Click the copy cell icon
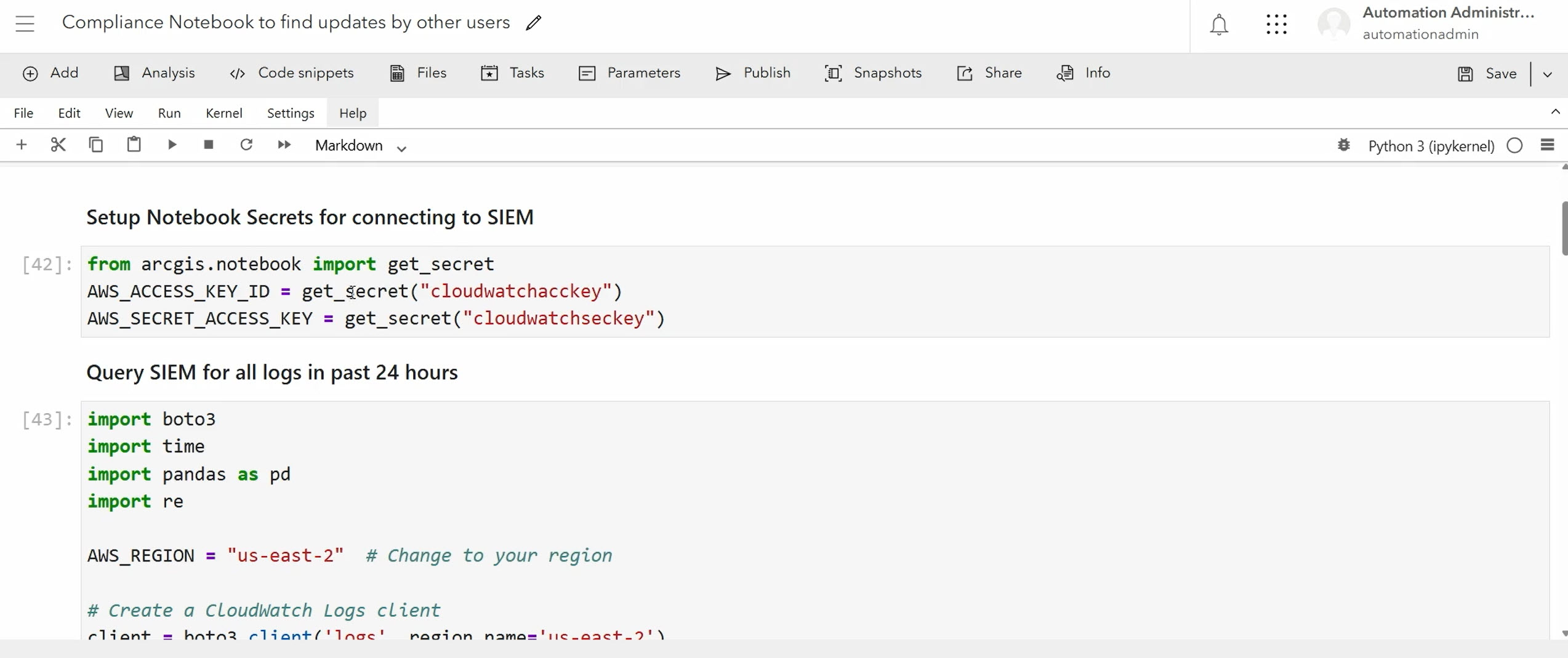 [x=96, y=145]
